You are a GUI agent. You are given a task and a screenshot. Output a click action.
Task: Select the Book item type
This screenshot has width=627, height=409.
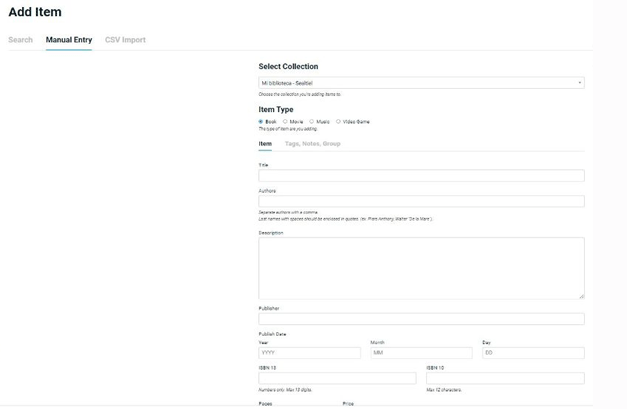[261, 121]
